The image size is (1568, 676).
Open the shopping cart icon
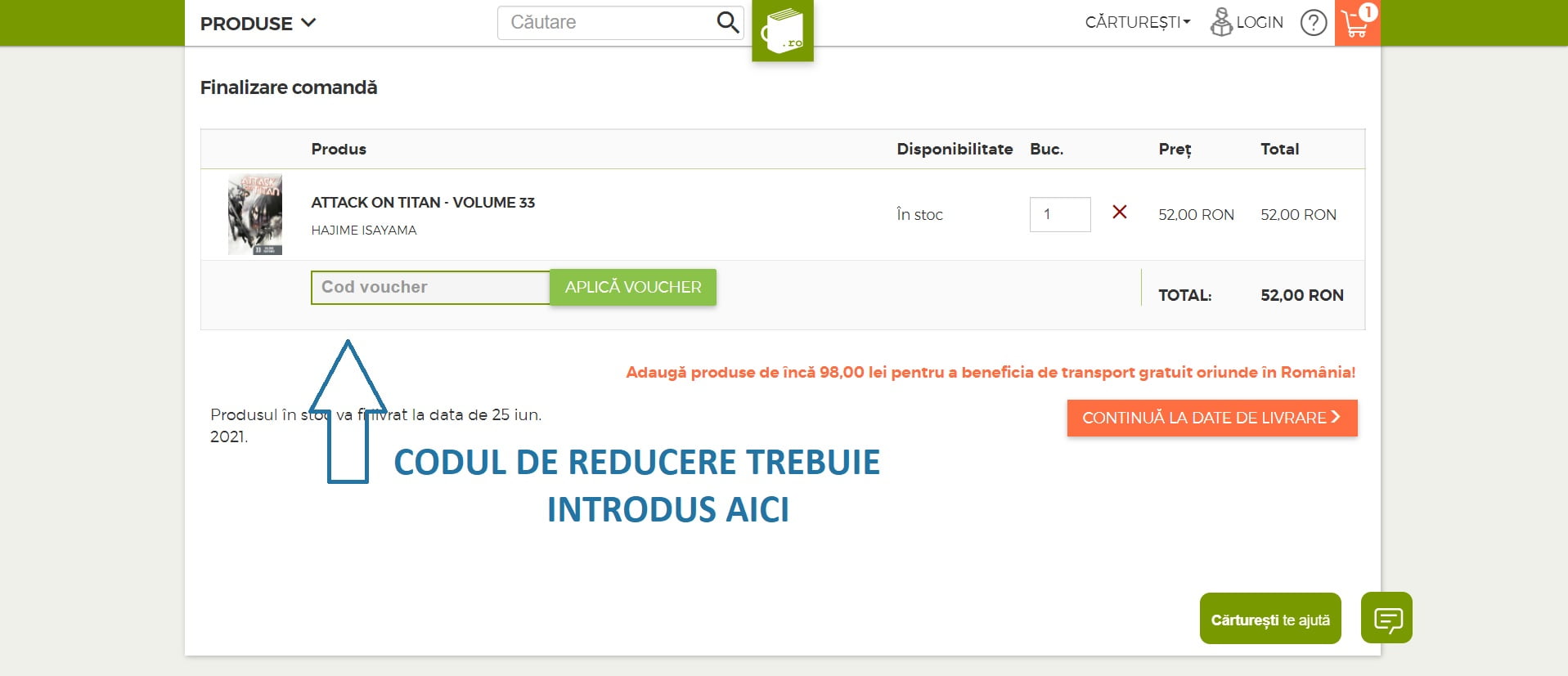[1356, 23]
